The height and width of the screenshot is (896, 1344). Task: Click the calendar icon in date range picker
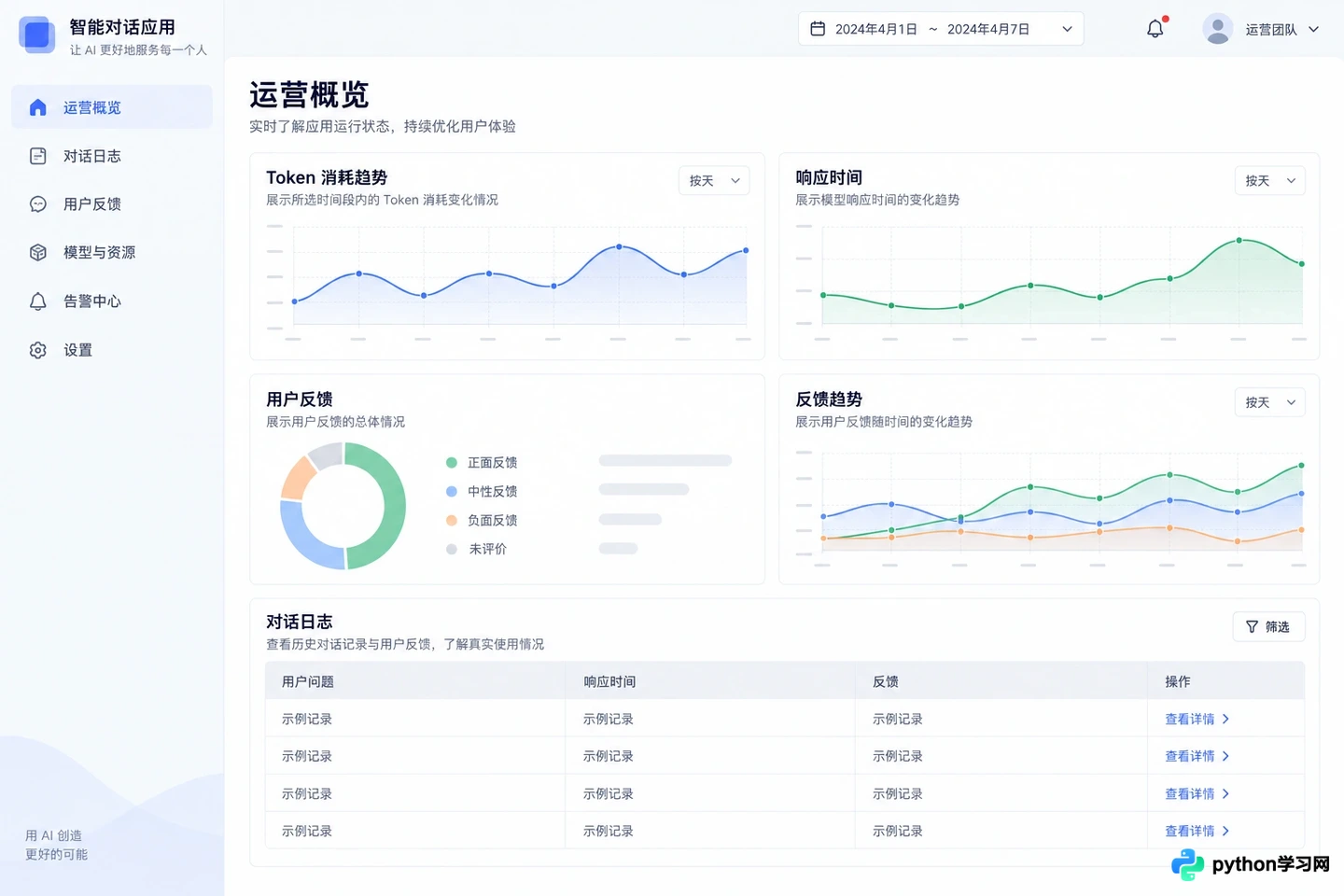818,29
